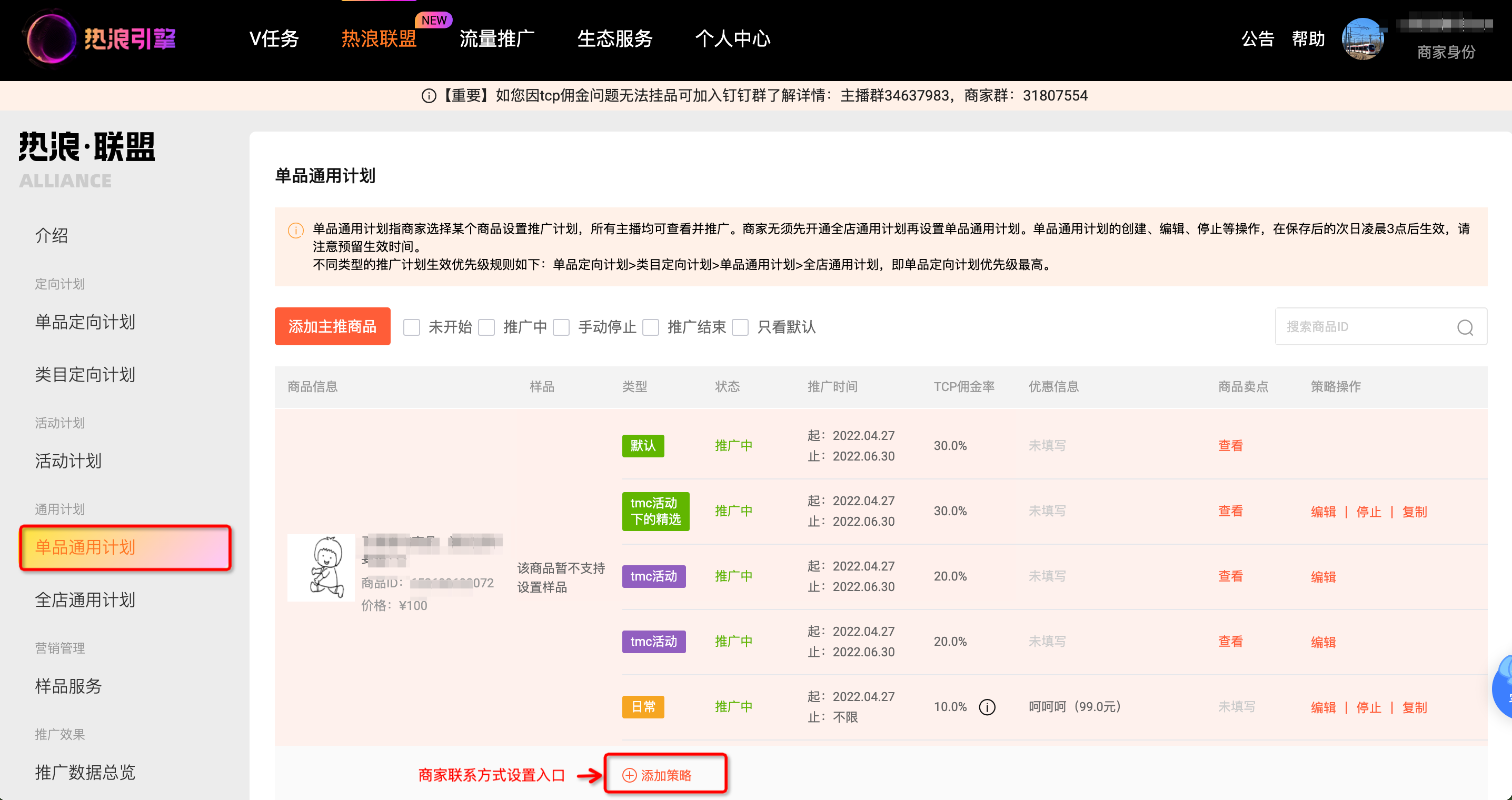Click 编辑 in the 日常 row
This screenshot has width=1512, height=800.
pyautogui.click(x=1323, y=708)
